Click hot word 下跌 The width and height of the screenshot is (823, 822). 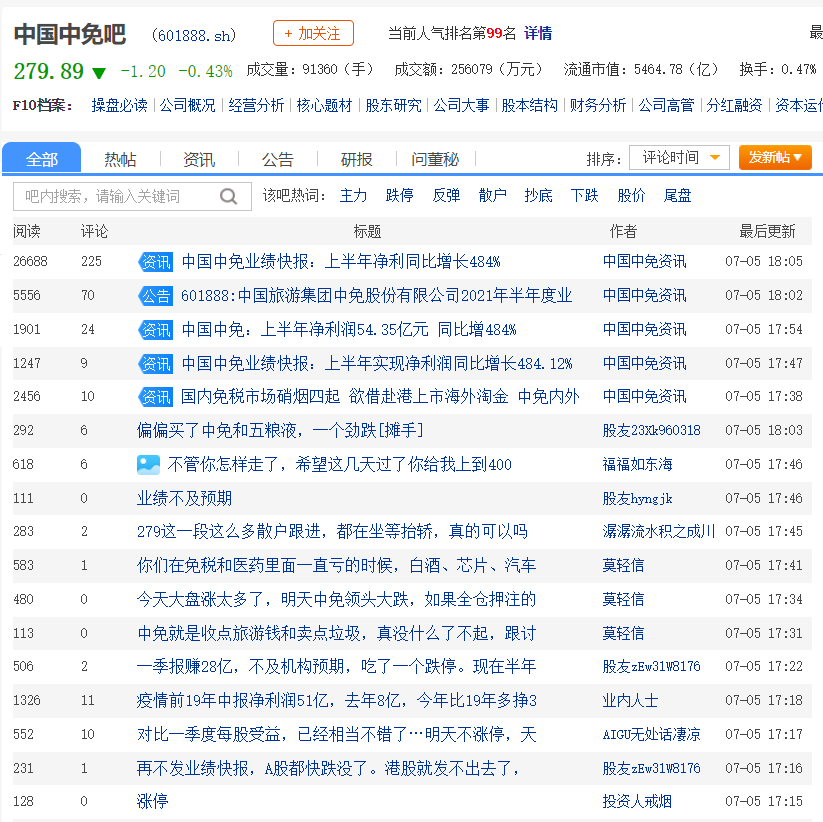[x=585, y=196]
